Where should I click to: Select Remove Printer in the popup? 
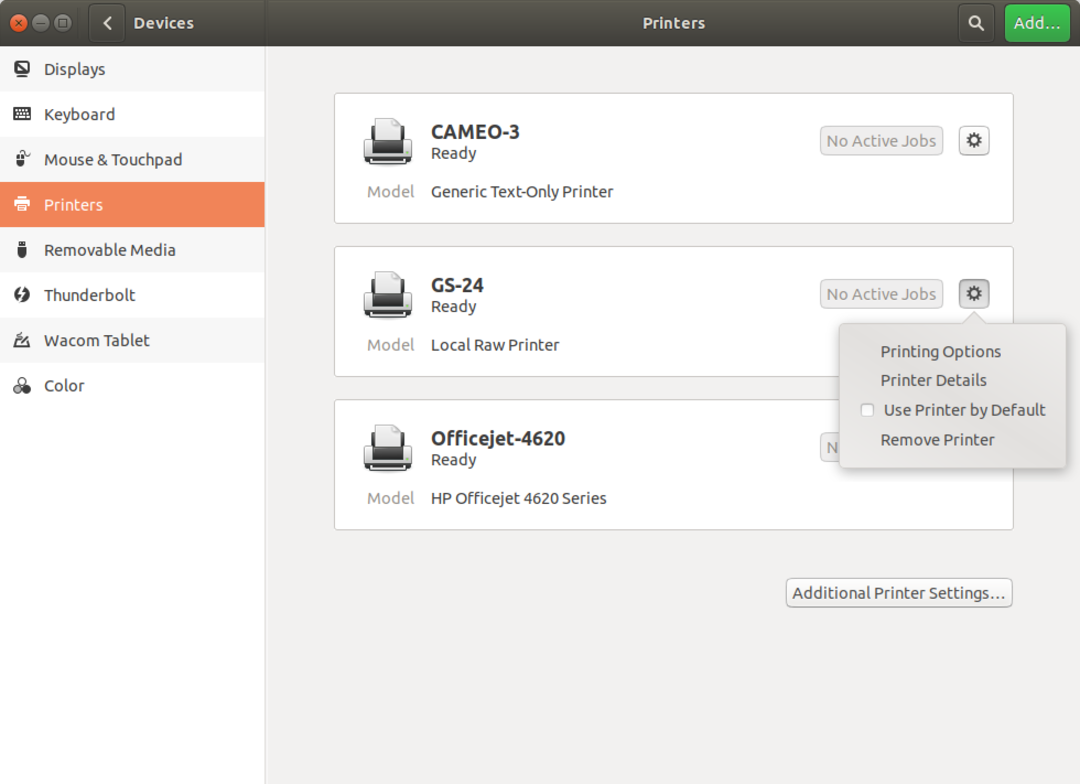(937, 439)
